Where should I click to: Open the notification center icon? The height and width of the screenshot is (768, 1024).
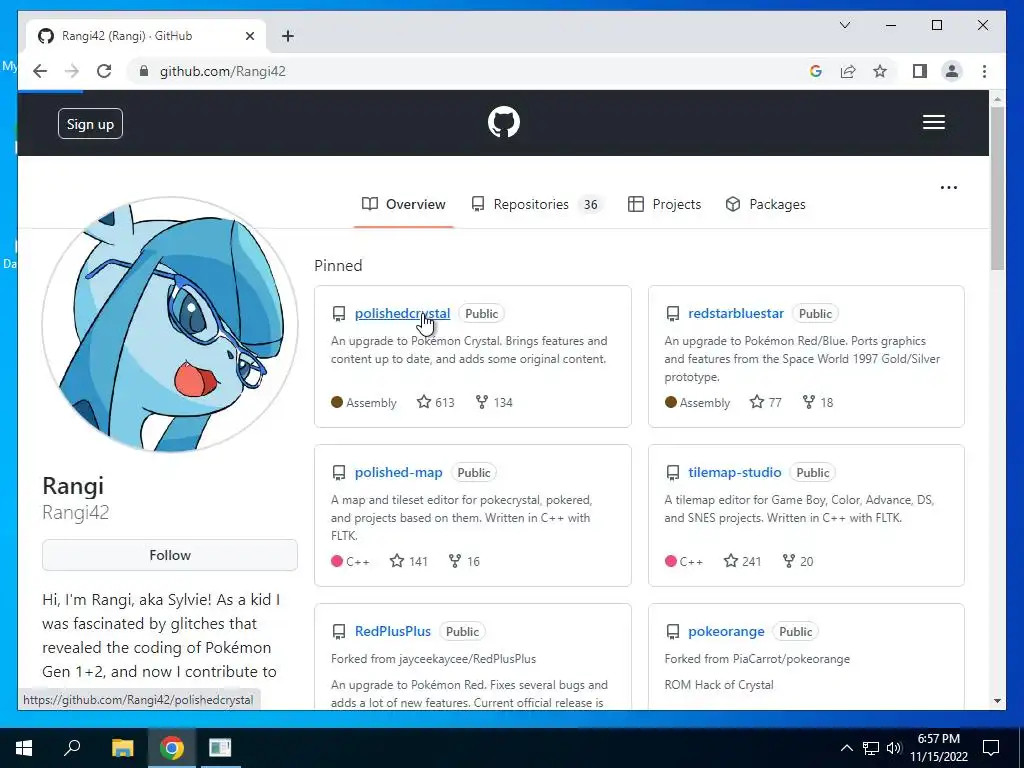[x=991, y=748]
